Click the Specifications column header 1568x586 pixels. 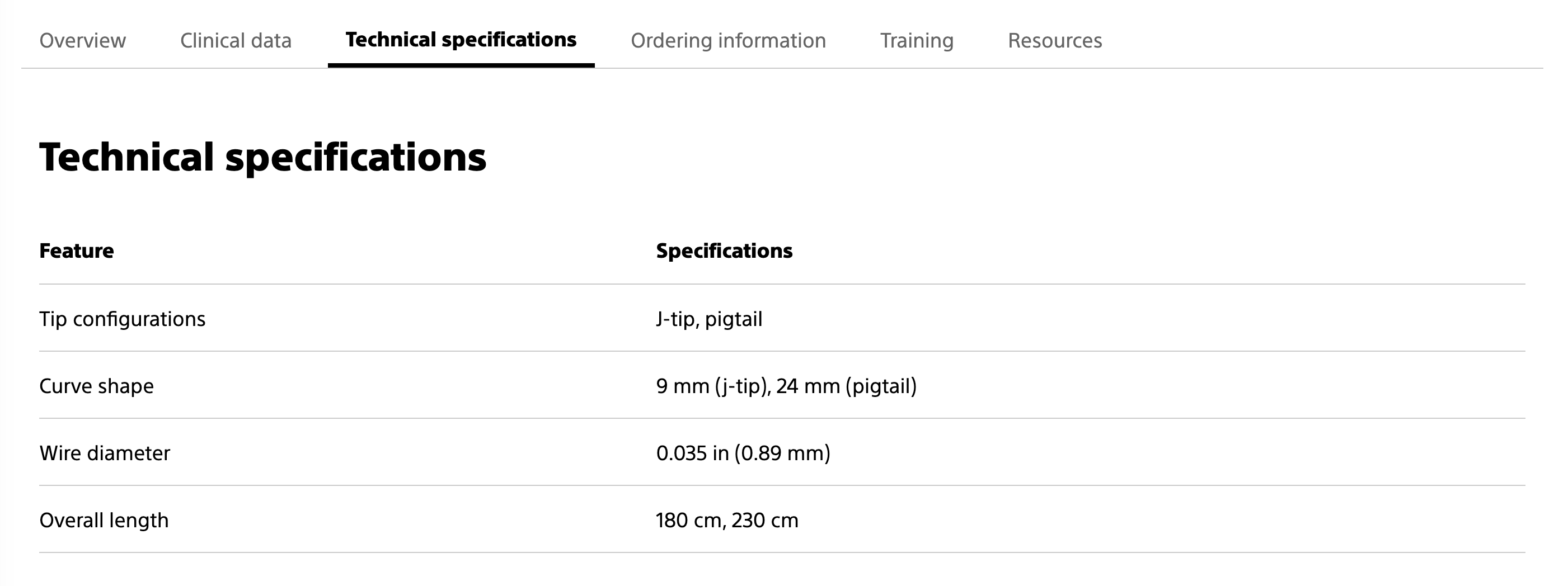pos(724,251)
